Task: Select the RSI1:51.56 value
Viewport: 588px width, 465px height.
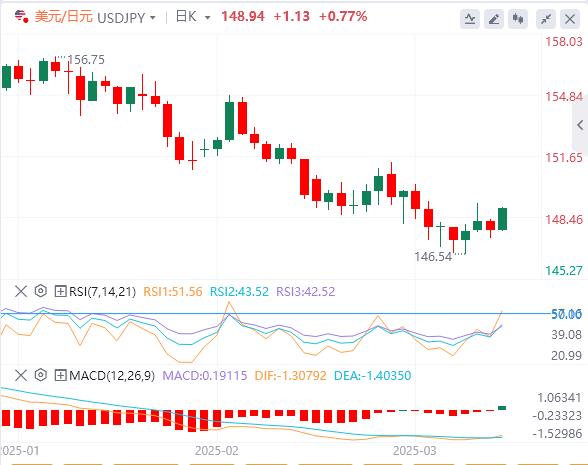Action: (x=173, y=291)
